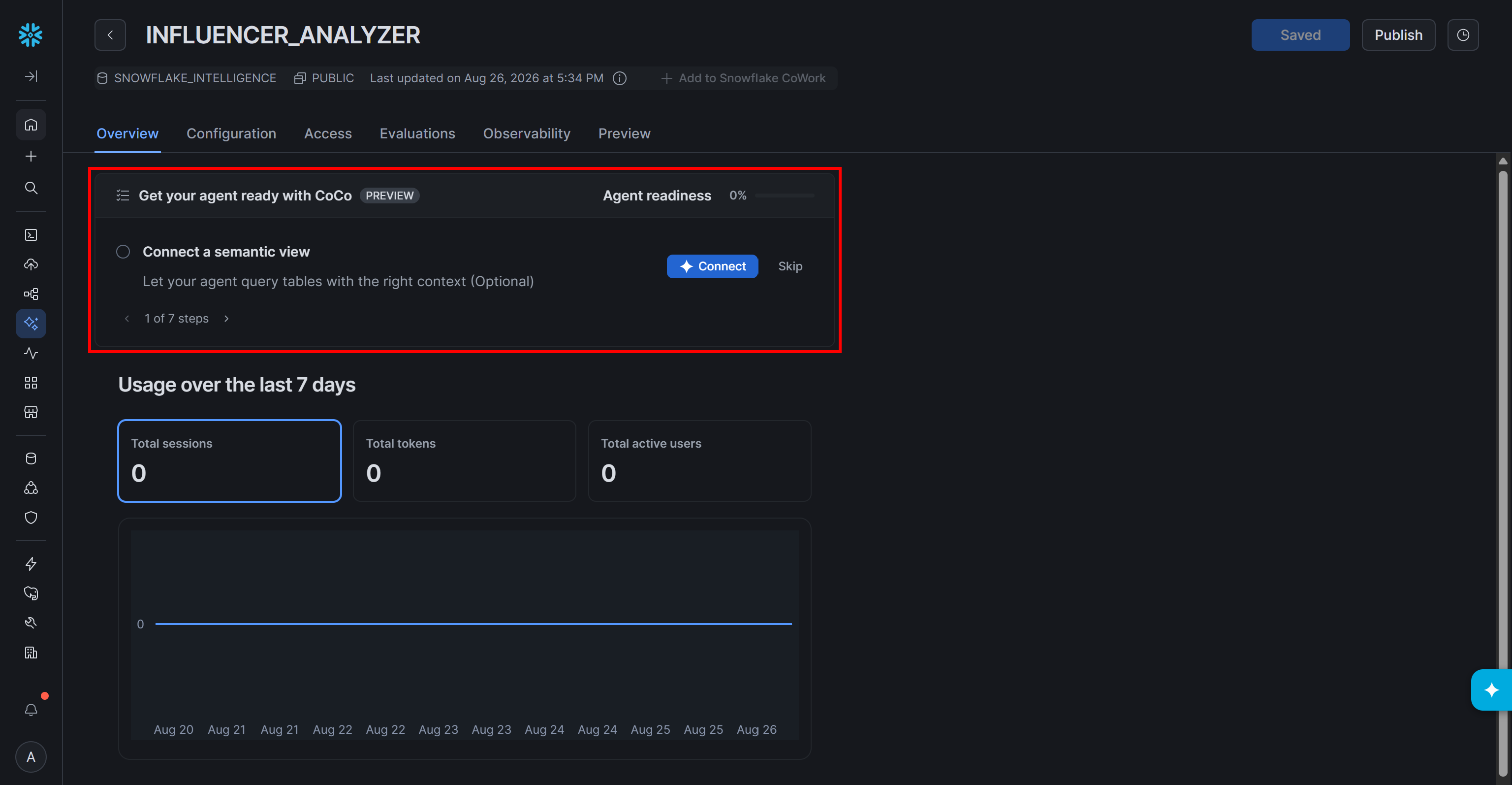The width and height of the screenshot is (1512, 785).
Task: Open the activity monitoring pulse icon
Action: click(31, 353)
